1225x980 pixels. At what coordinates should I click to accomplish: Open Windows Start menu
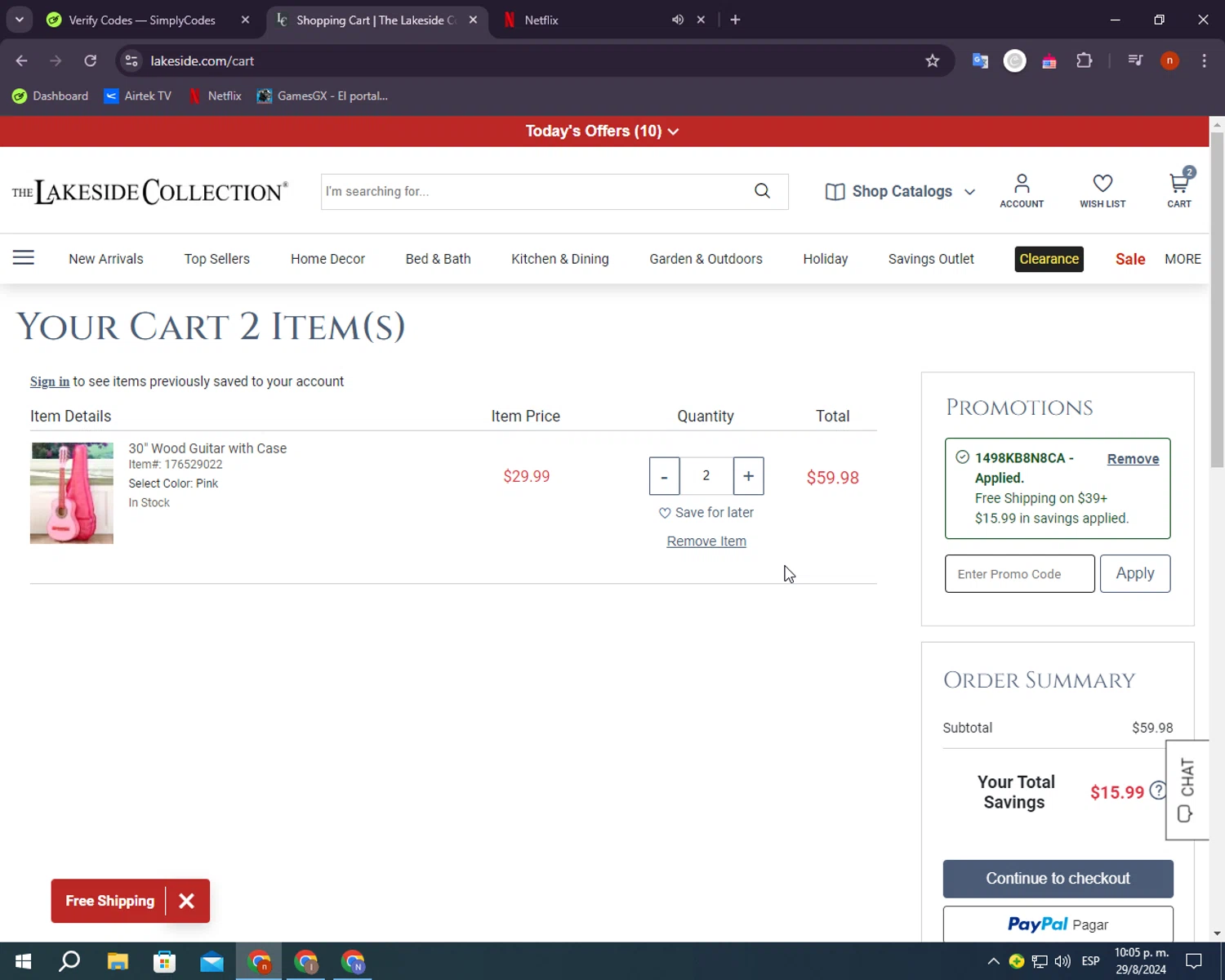(23, 961)
